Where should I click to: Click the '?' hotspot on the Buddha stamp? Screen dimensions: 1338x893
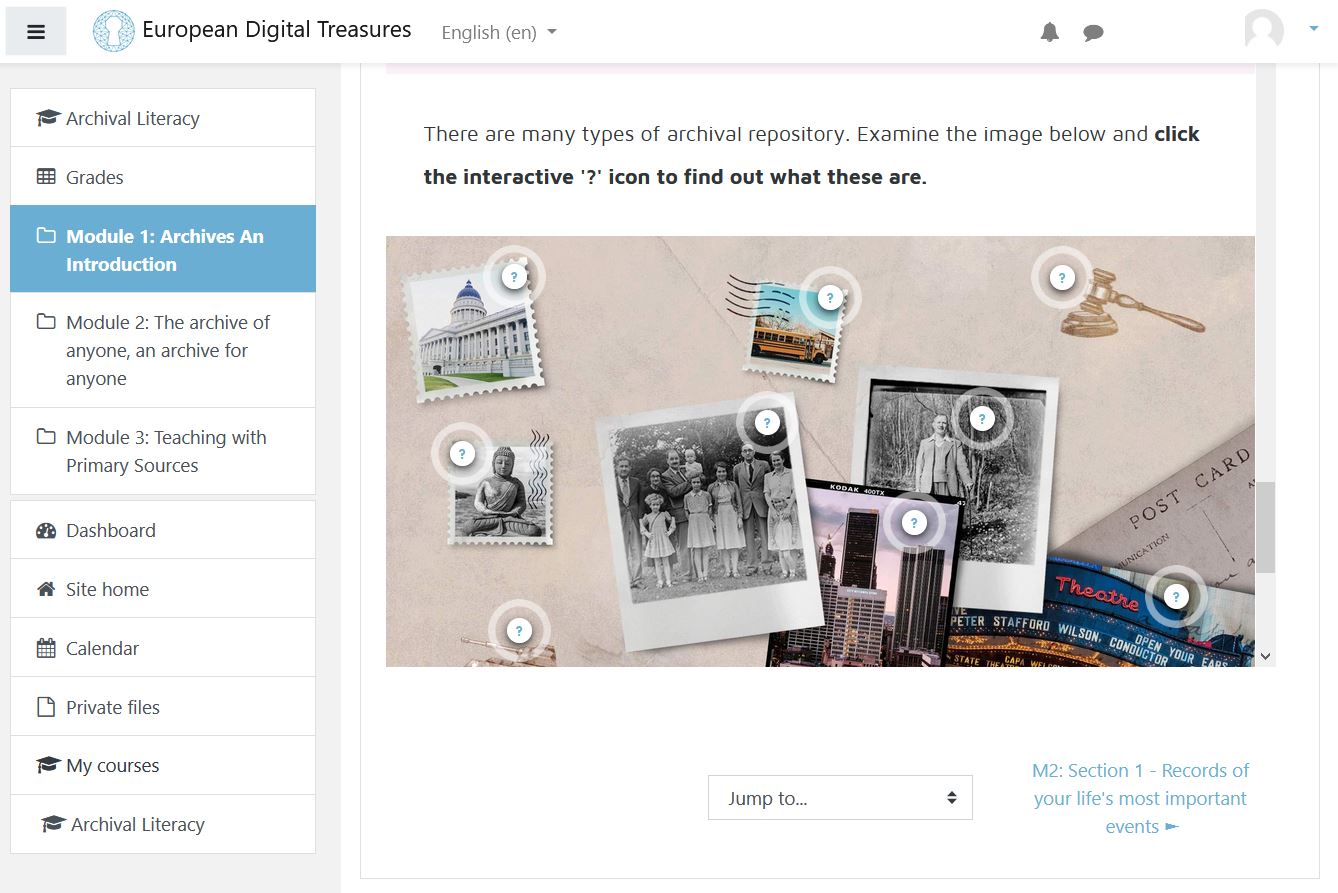[461, 453]
